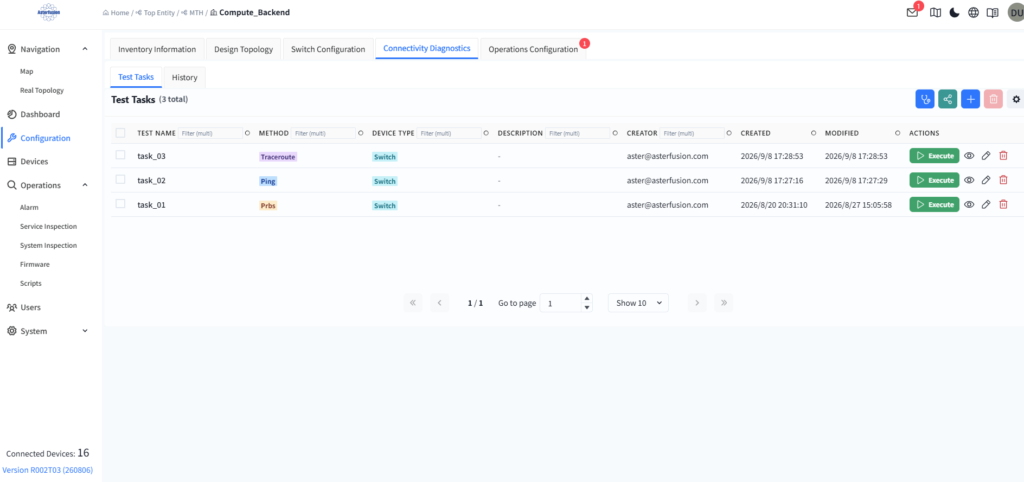Go to previous page arrow button
The width and height of the screenshot is (1024, 482).
click(440, 303)
